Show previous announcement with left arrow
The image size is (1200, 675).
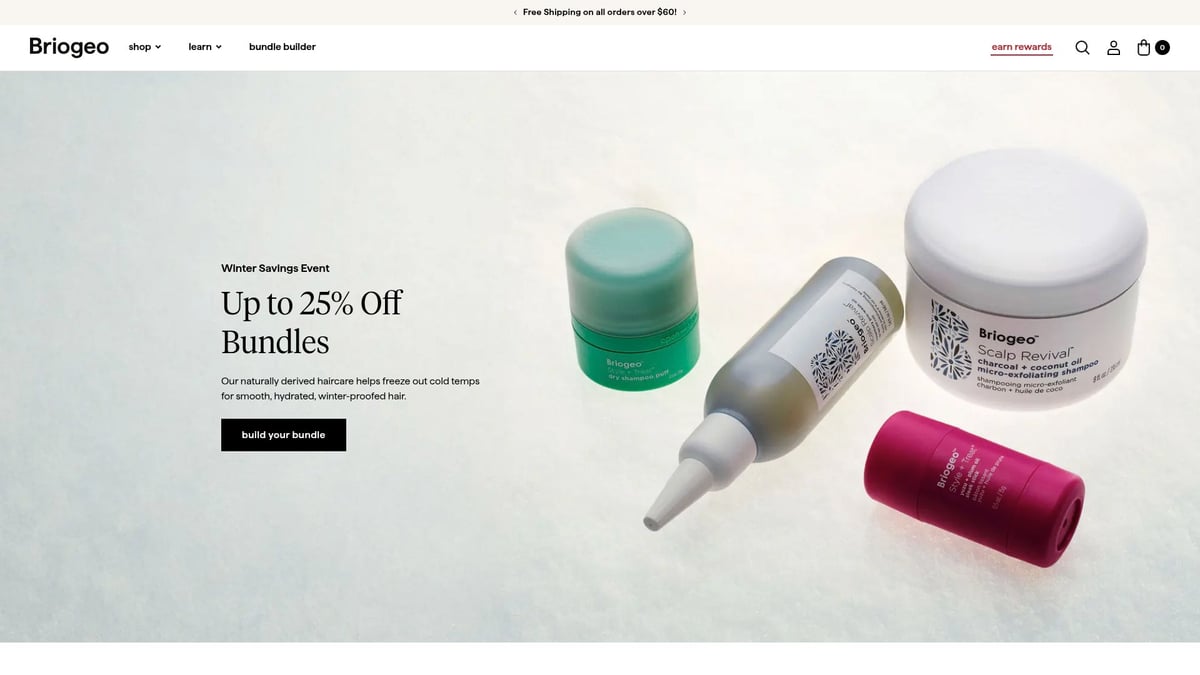pyautogui.click(x=515, y=12)
